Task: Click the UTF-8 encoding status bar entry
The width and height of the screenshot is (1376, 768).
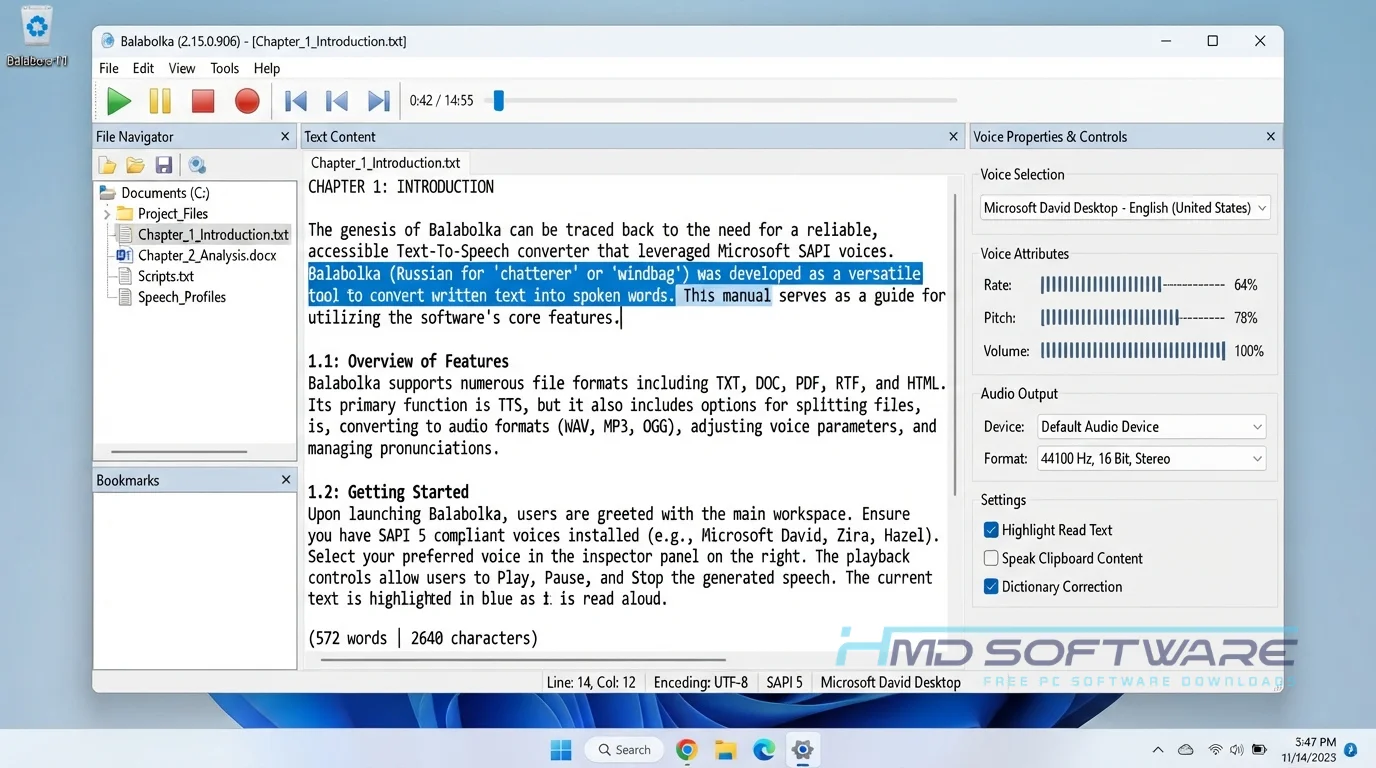Action: click(x=700, y=682)
